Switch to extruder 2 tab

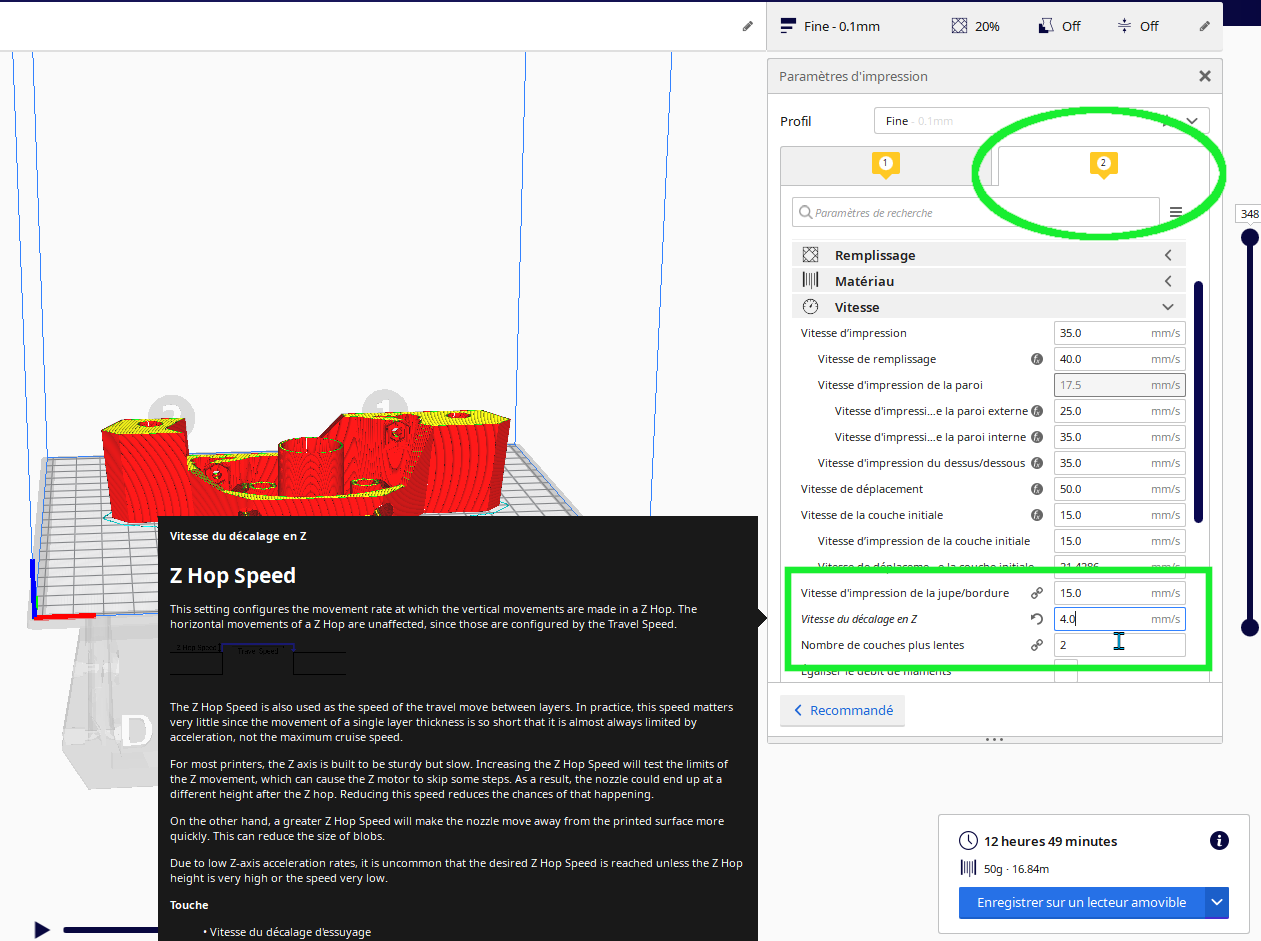[x=1103, y=166]
